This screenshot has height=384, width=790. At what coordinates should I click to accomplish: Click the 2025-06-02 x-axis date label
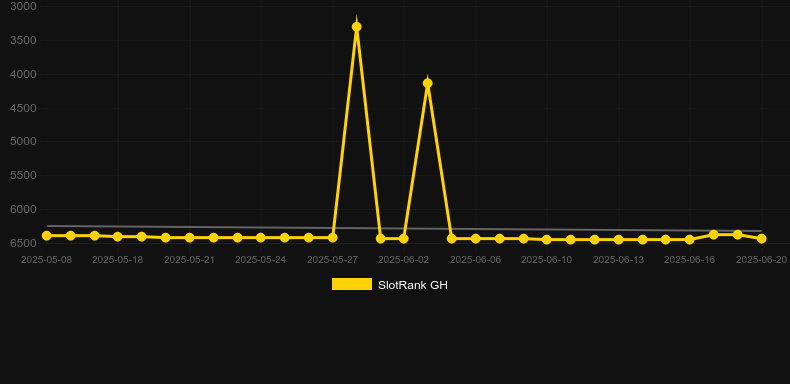[x=404, y=260]
